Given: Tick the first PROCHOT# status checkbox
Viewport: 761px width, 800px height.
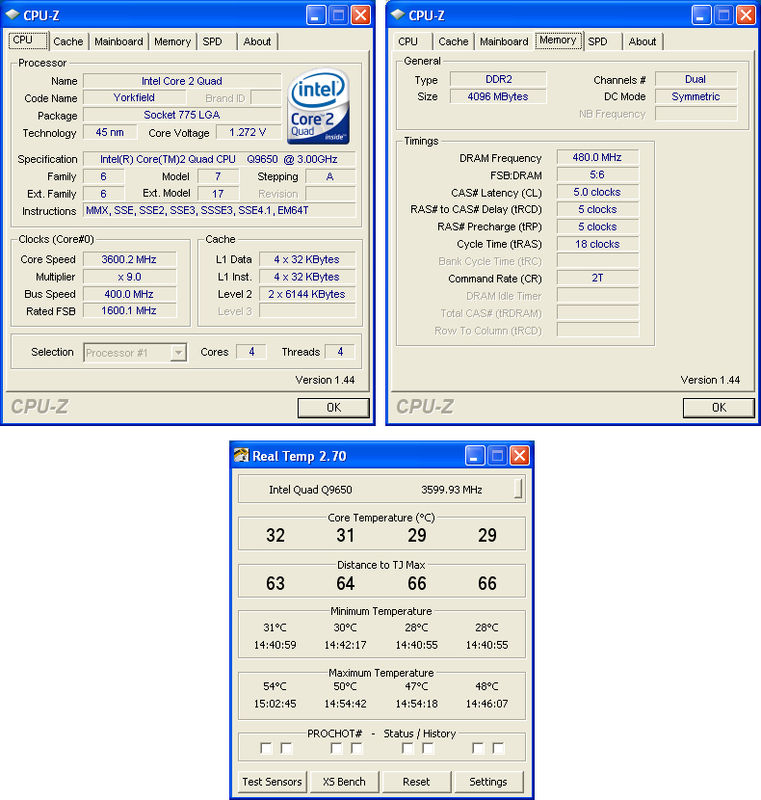Looking at the screenshot, I should (266, 748).
